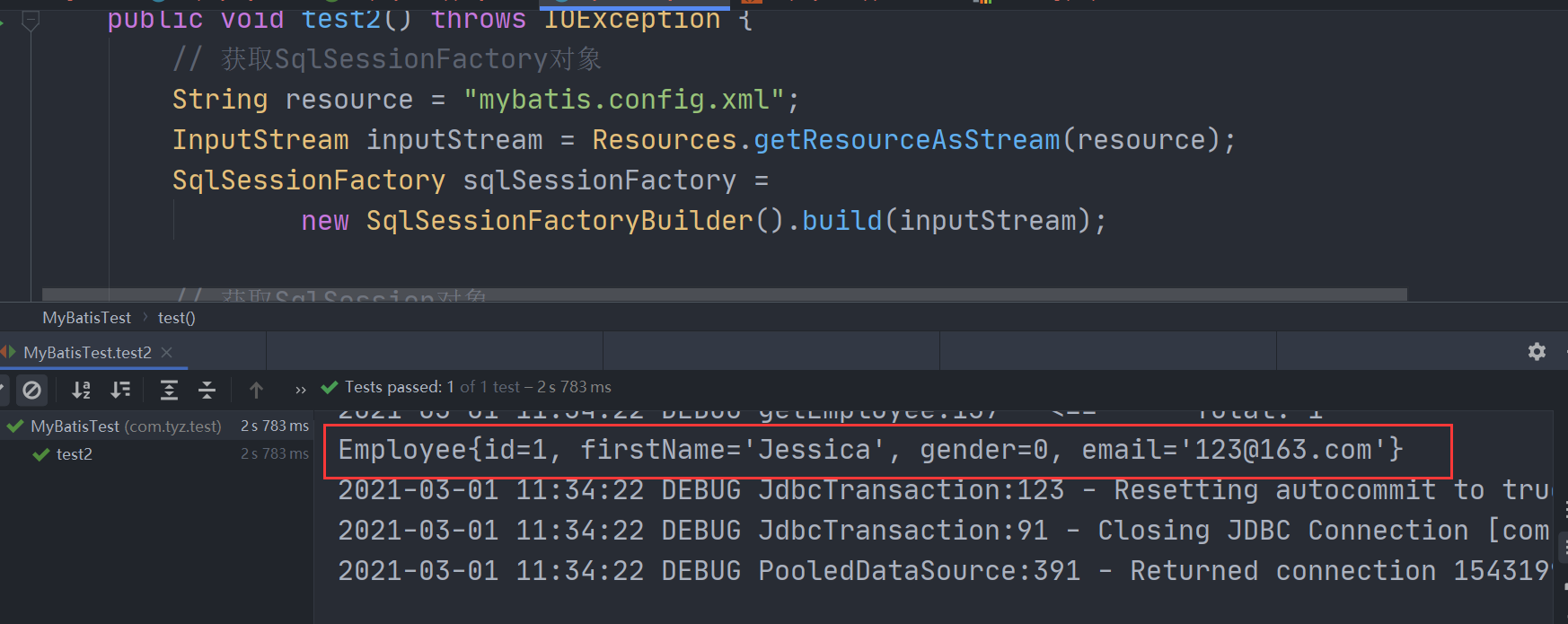Image resolution: width=1568 pixels, height=624 pixels.
Task: Click the build method call
Action: (841, 221)
